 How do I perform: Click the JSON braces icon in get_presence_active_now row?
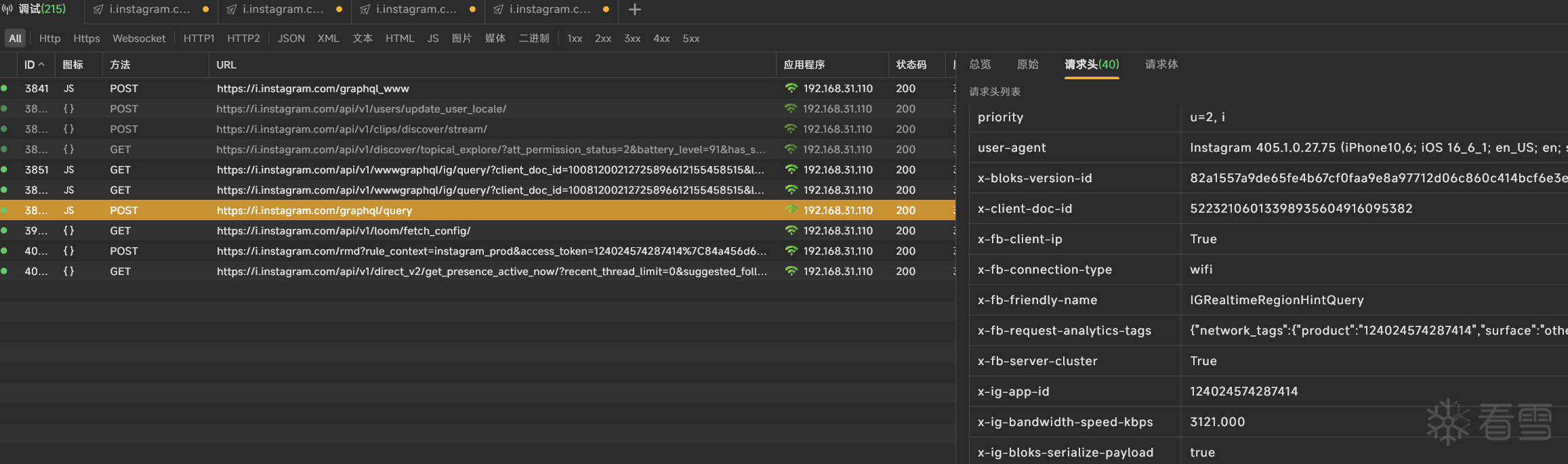68,272
